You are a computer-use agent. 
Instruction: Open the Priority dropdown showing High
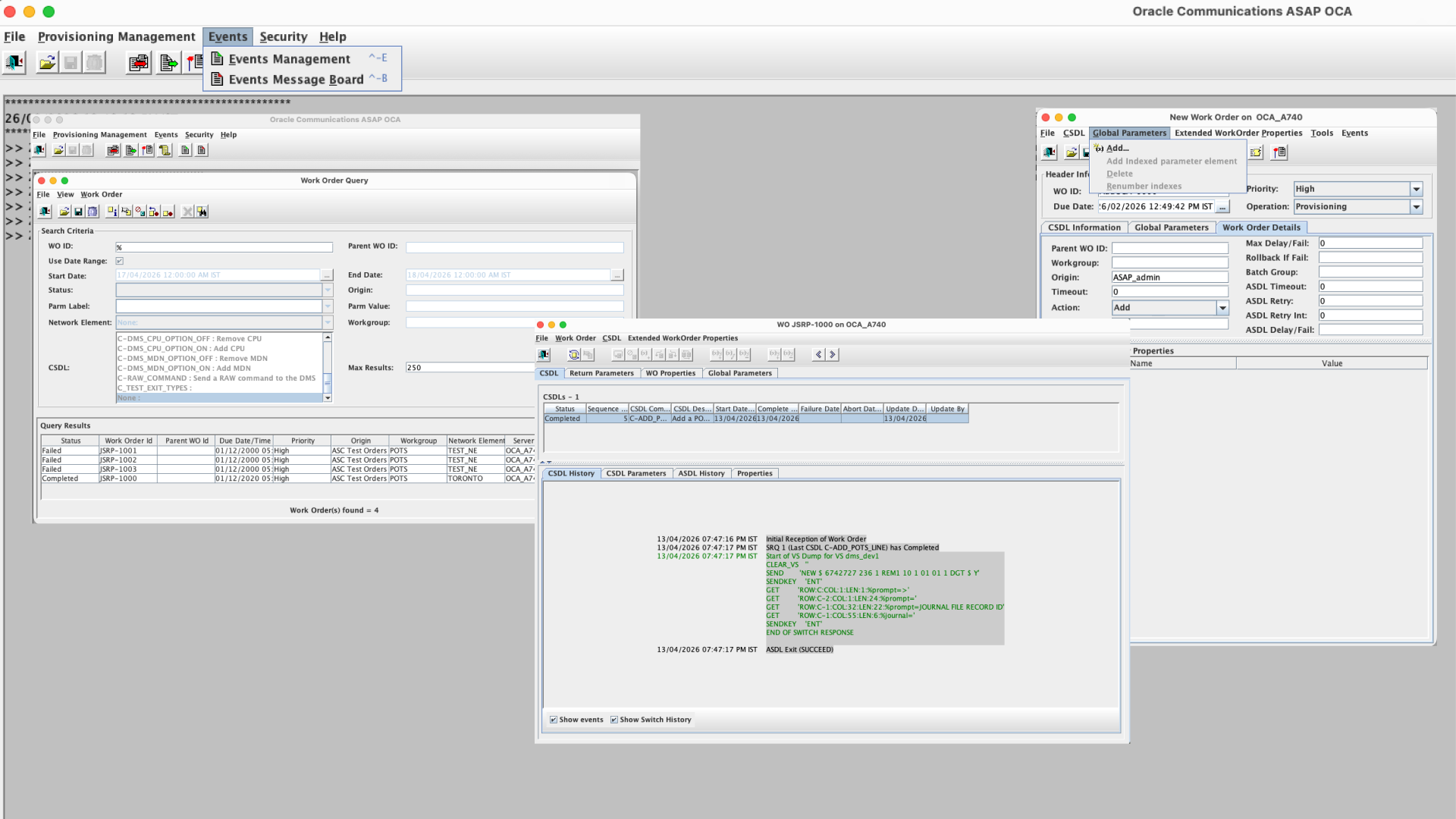click(1416, 189)
